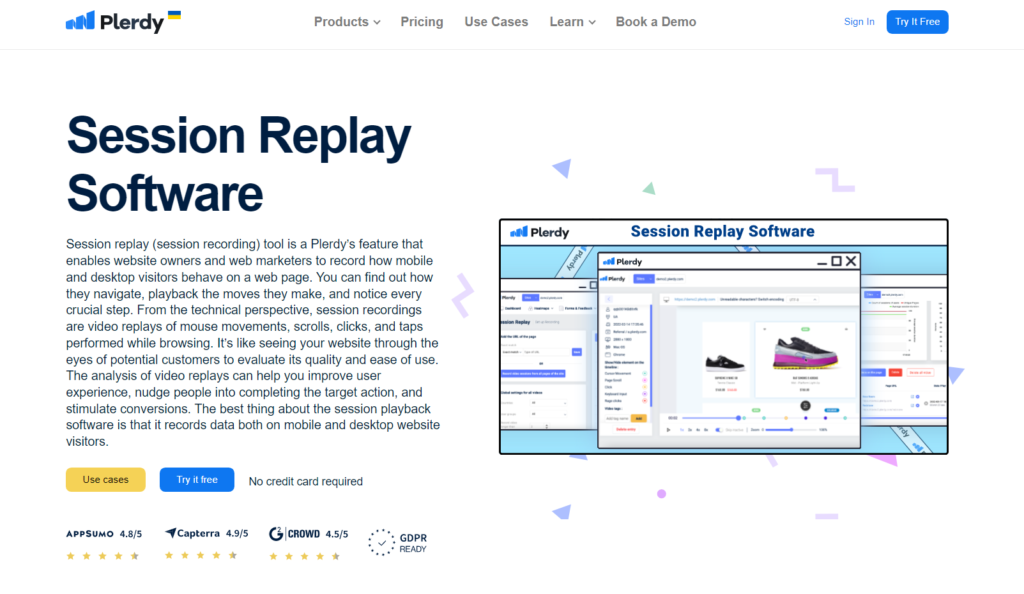
Task: Click the Session Replay Software preview image
Action: 724,337
